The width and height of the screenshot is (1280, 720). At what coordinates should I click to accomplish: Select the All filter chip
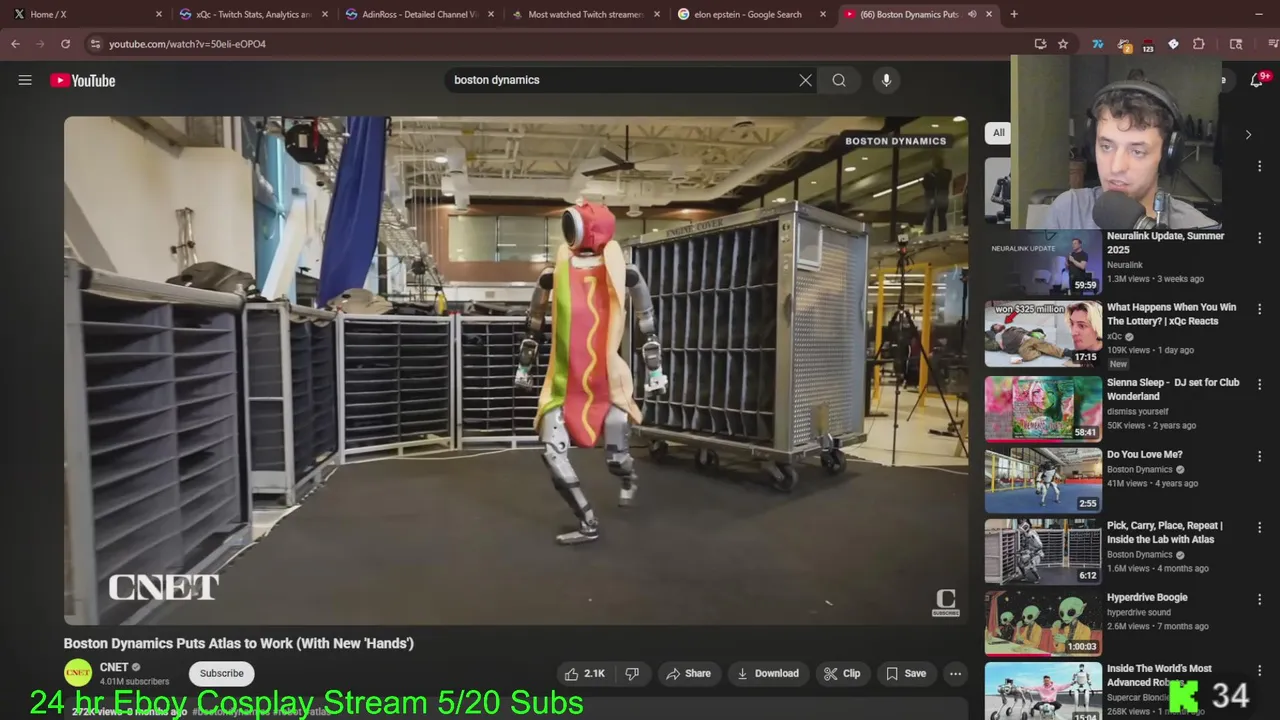tap(998, 132)
